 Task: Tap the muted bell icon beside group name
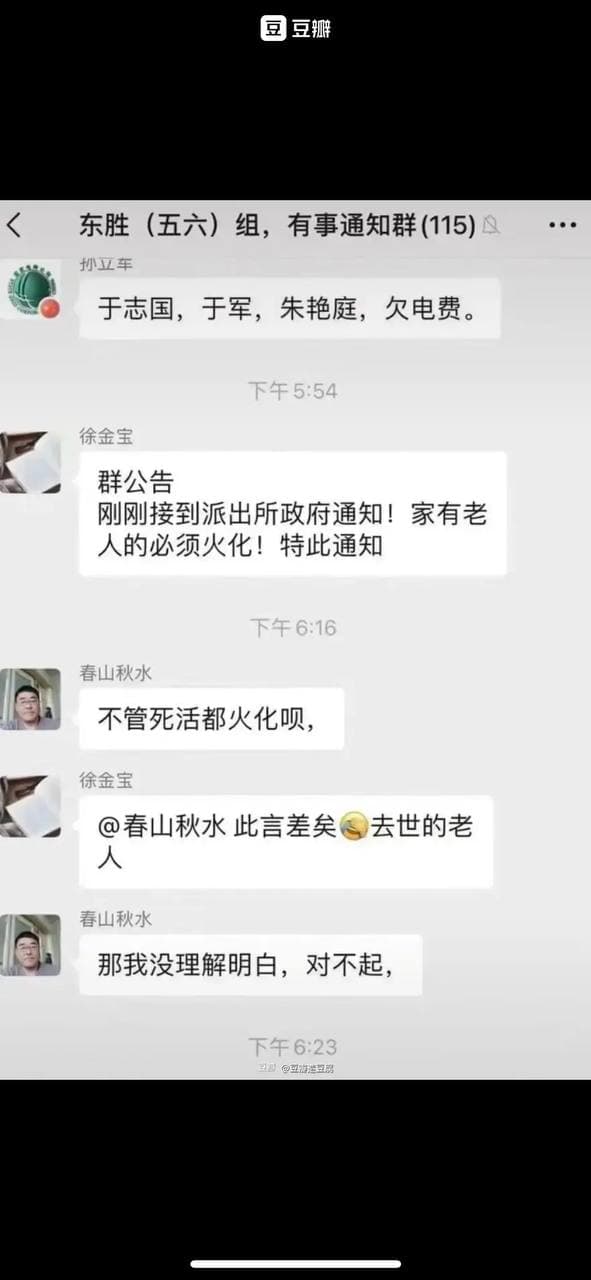(x=491, y=226)
